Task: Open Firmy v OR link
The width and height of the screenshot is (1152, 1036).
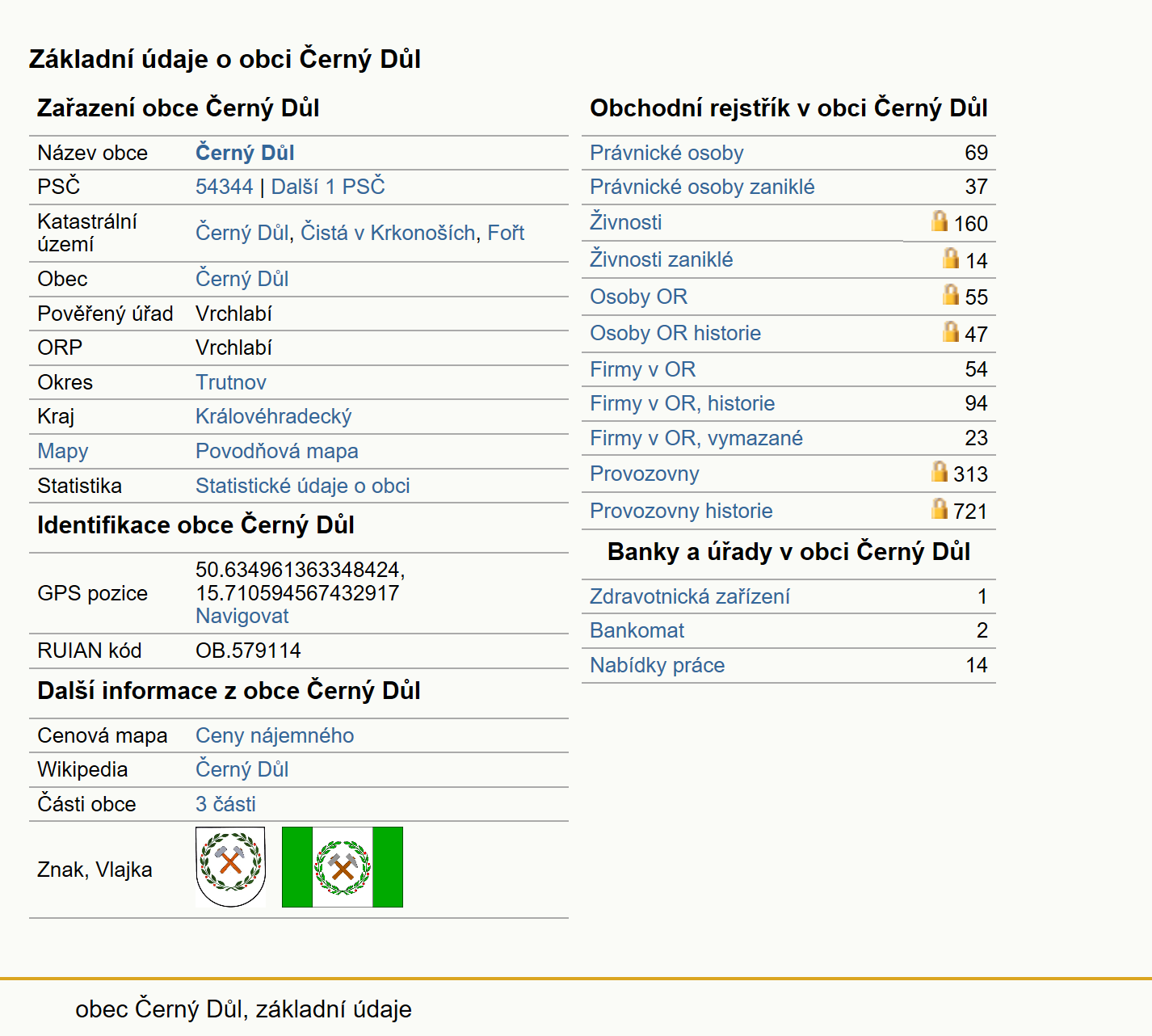Action: point(642,369)
